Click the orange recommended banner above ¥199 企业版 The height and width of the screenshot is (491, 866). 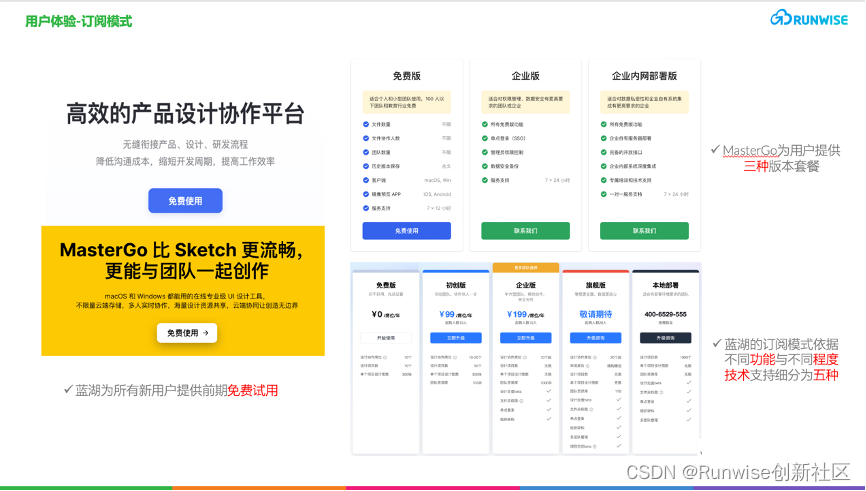click(526, 267)
